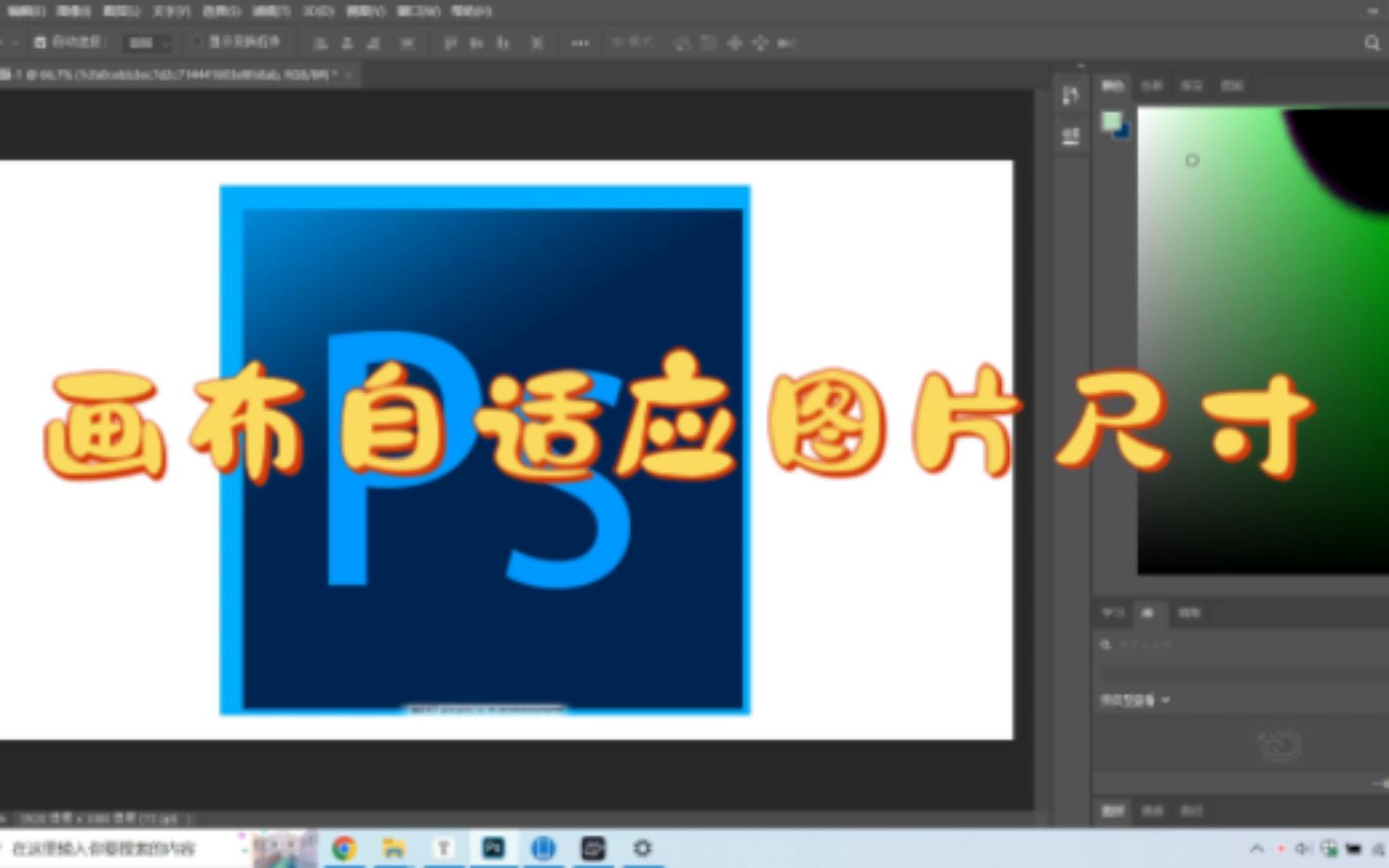Click the PS logo image on canvas
This screenshot has height=868, width=1389.
(x=486, y=450)
